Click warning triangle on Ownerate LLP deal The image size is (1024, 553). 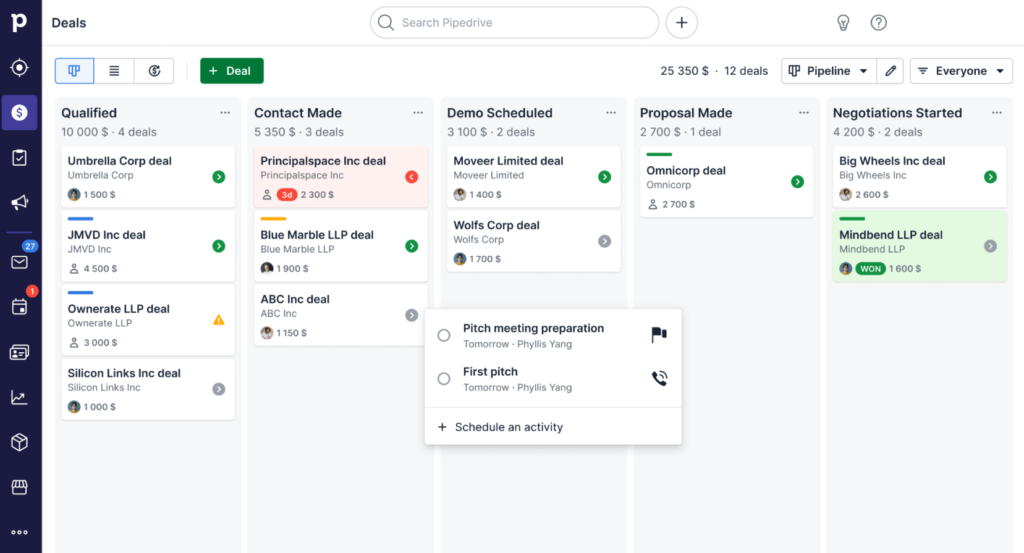click(219, 320)
